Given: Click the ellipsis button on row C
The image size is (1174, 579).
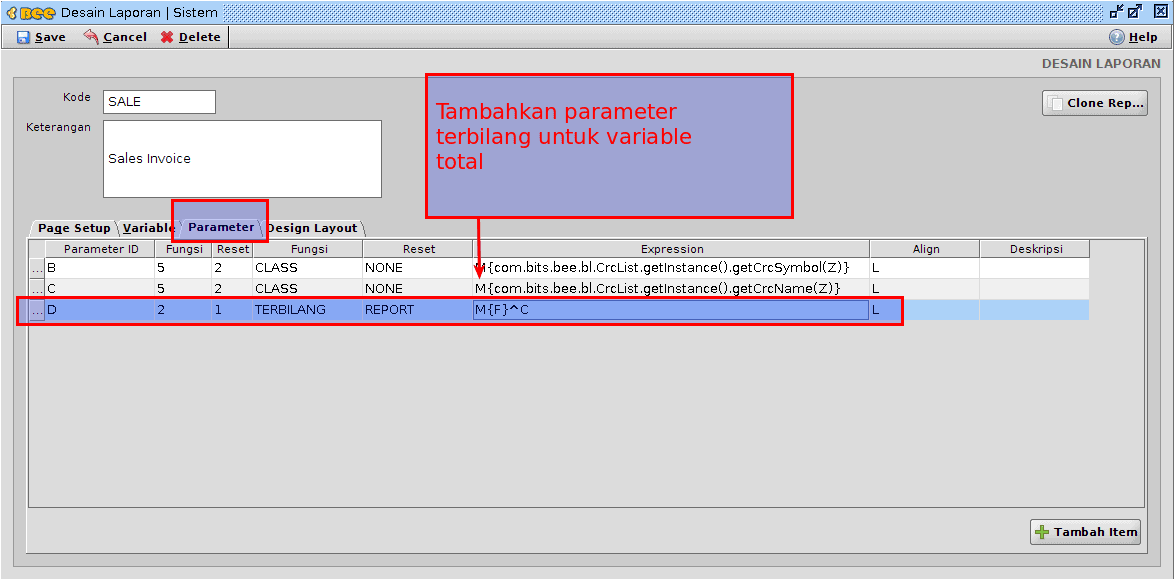Looking at the screenshot, I should (x=37, y=288).
